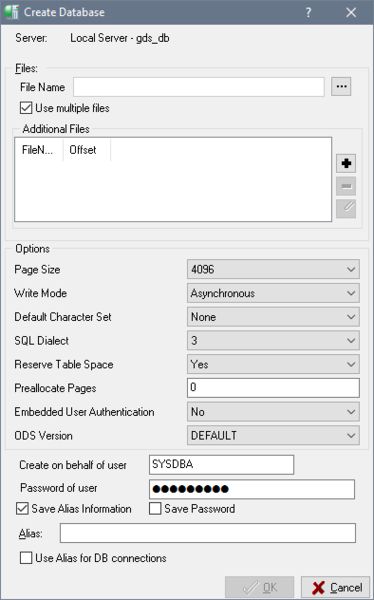Screen dimensions: 374x600
Task: Click the Password of user field
Action: [252, 489]
